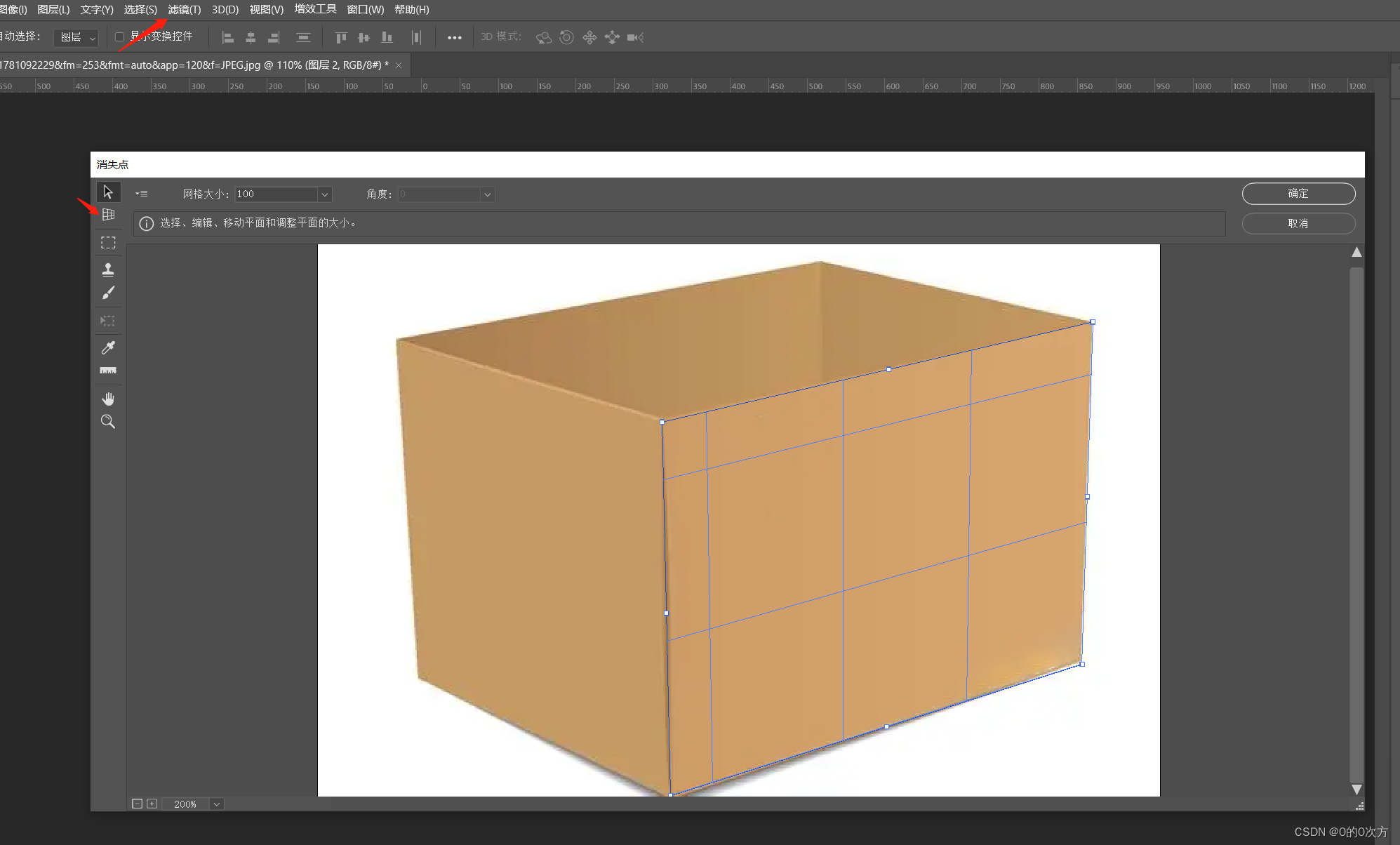
Task: Select the Hand tool
Action: click(x=108, y=399)
